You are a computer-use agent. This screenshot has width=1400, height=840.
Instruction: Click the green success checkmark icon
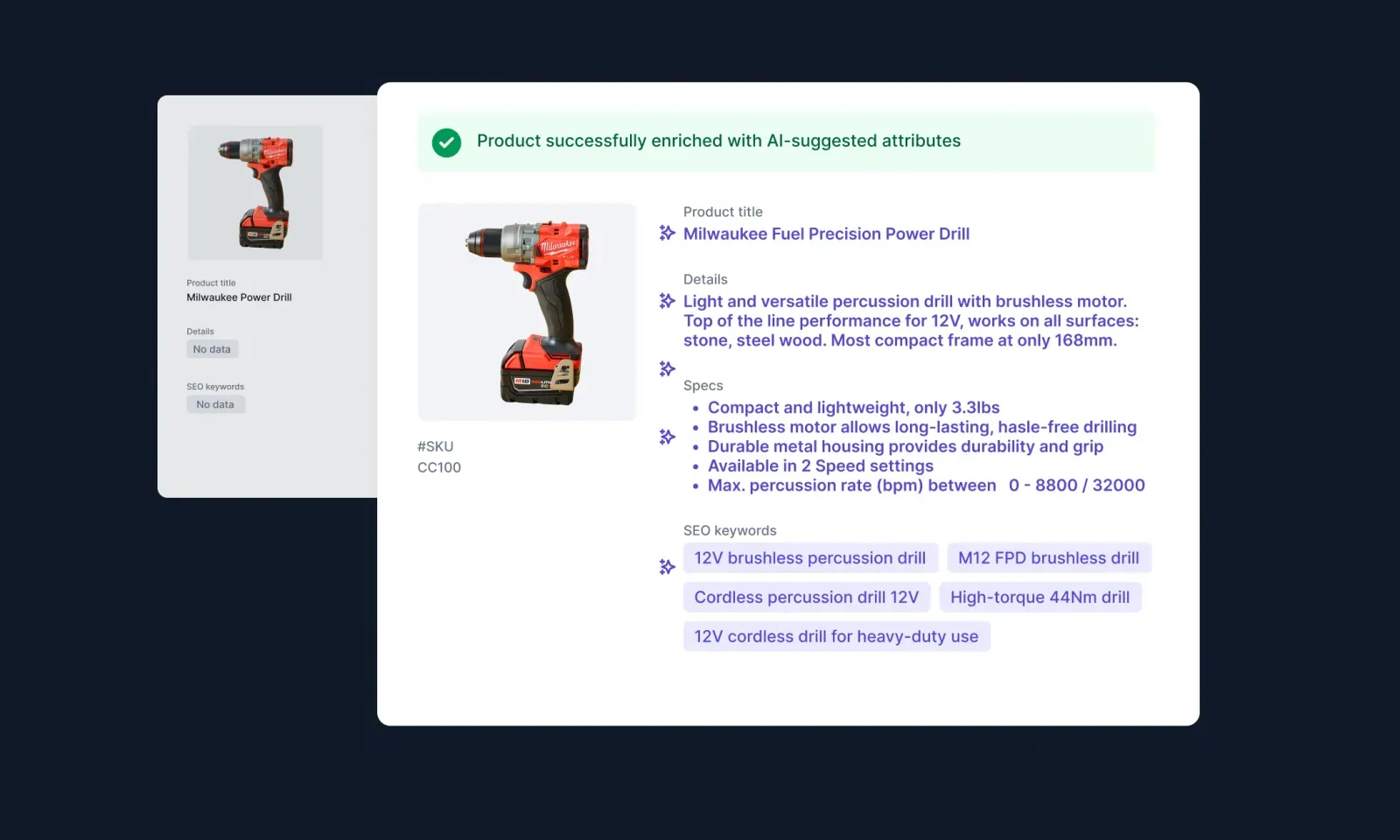[446, 143]
